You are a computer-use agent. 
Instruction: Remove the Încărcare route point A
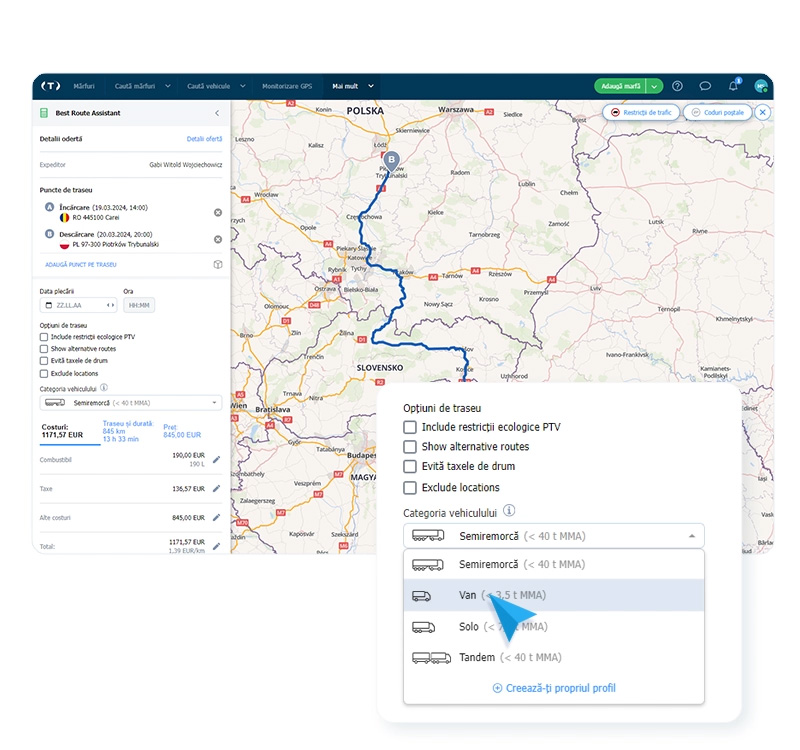[218, 212]
